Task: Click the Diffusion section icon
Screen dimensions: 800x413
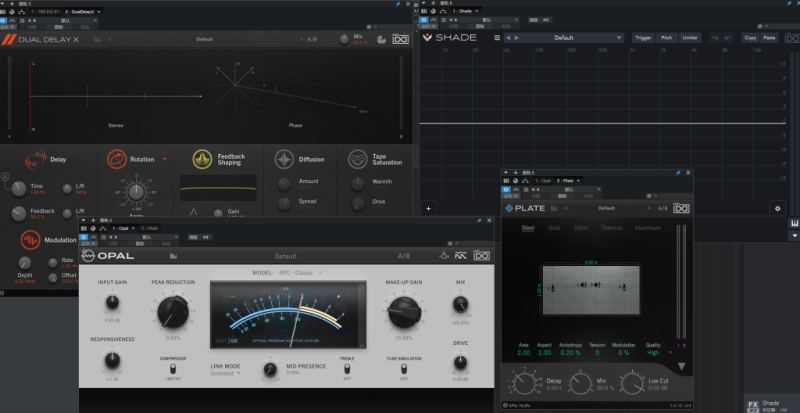Action: (285, 159)
